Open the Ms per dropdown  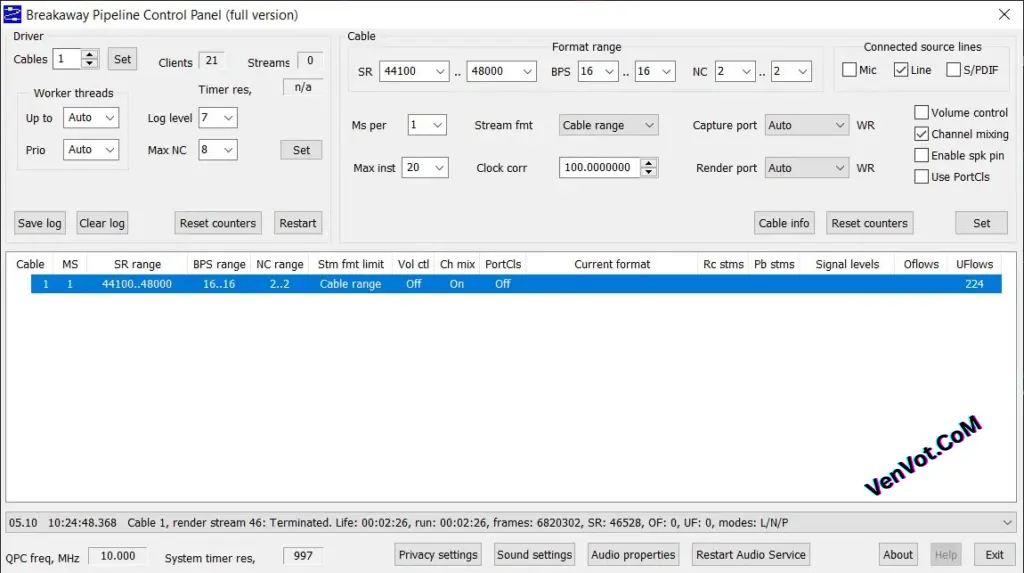coord(426,125)
